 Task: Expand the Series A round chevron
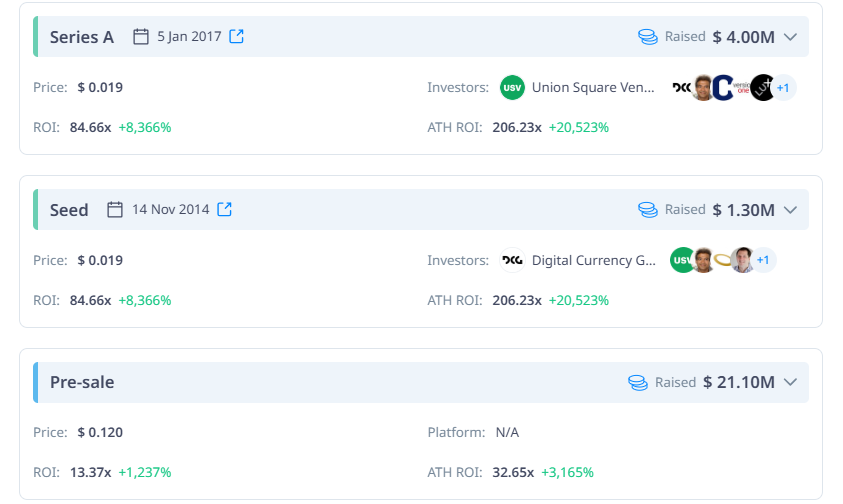click(790, 37)
